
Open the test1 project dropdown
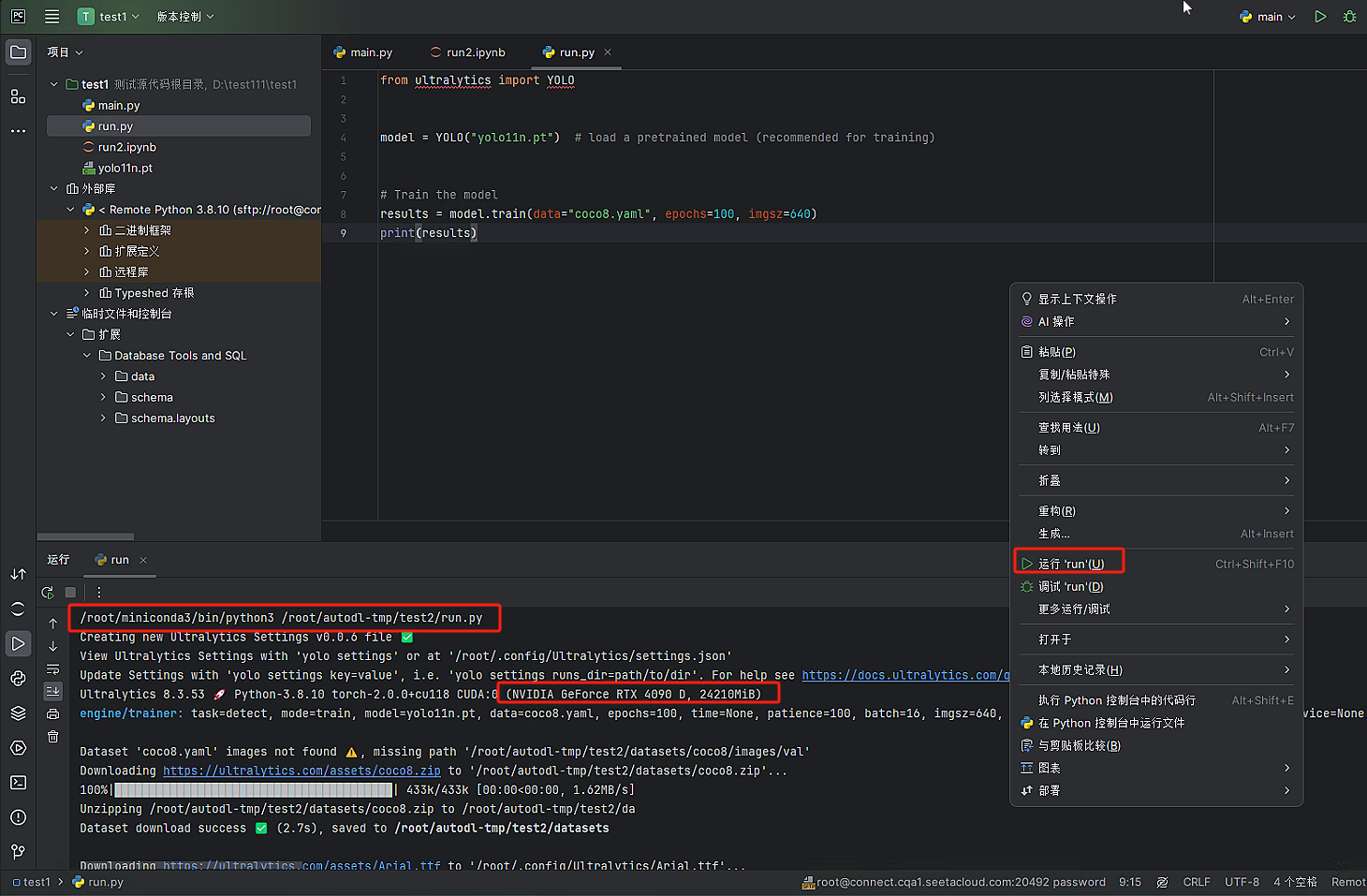pos(110,17)
